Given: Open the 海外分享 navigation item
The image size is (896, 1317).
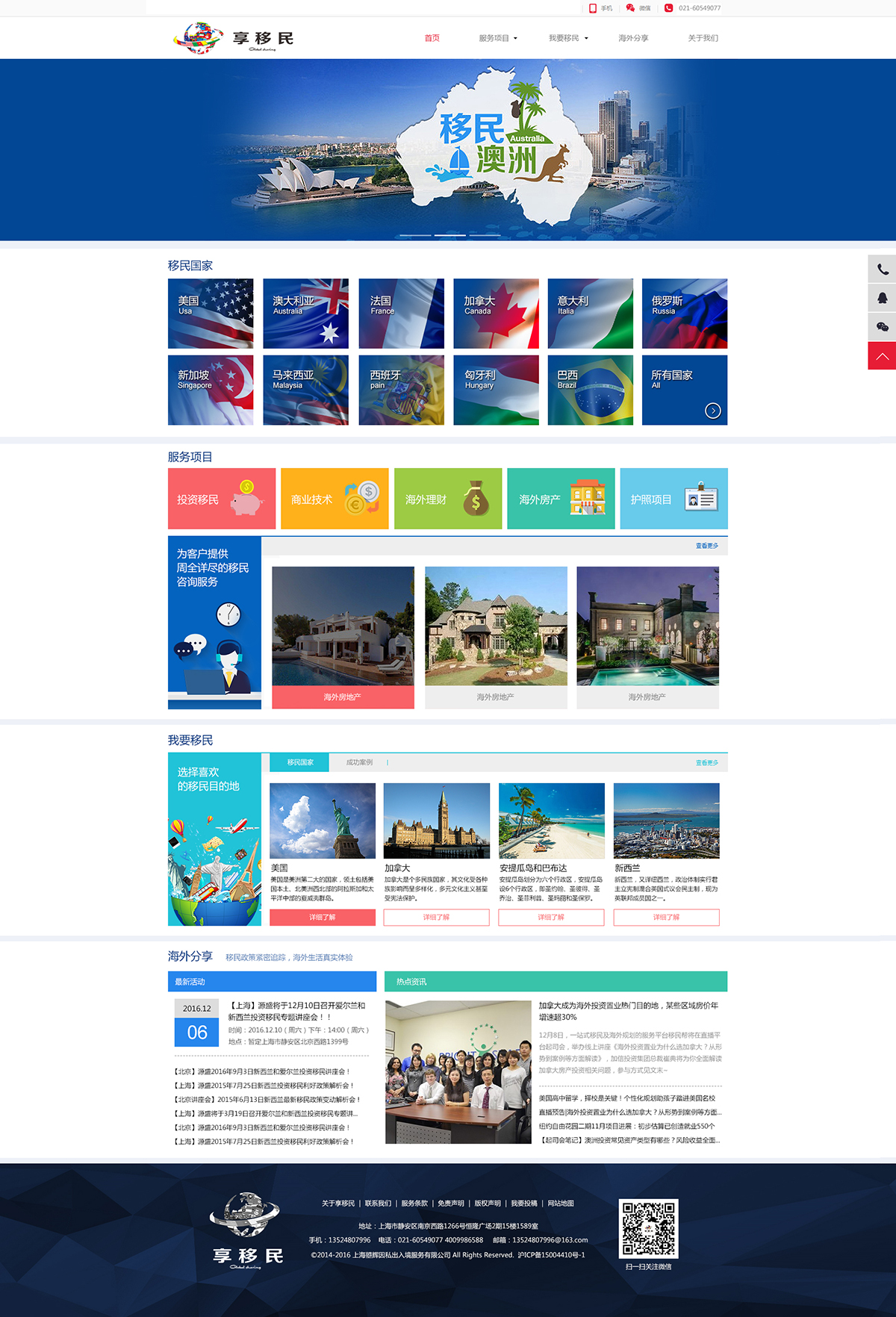Looking at the screenshot, I should (x=633, y=38).
